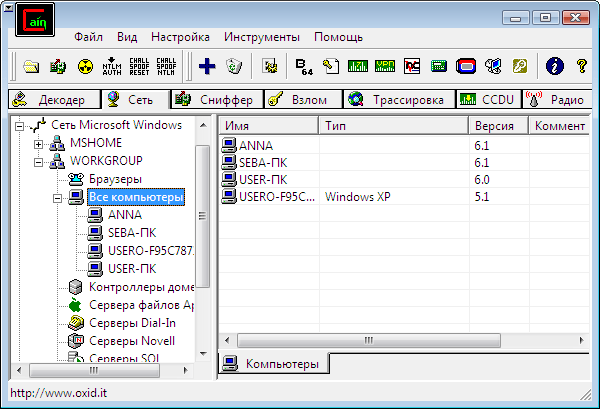Screen dimensions: 600x409
Task: Select Серверы Novell tree node
Action: (x=132, y=341)
